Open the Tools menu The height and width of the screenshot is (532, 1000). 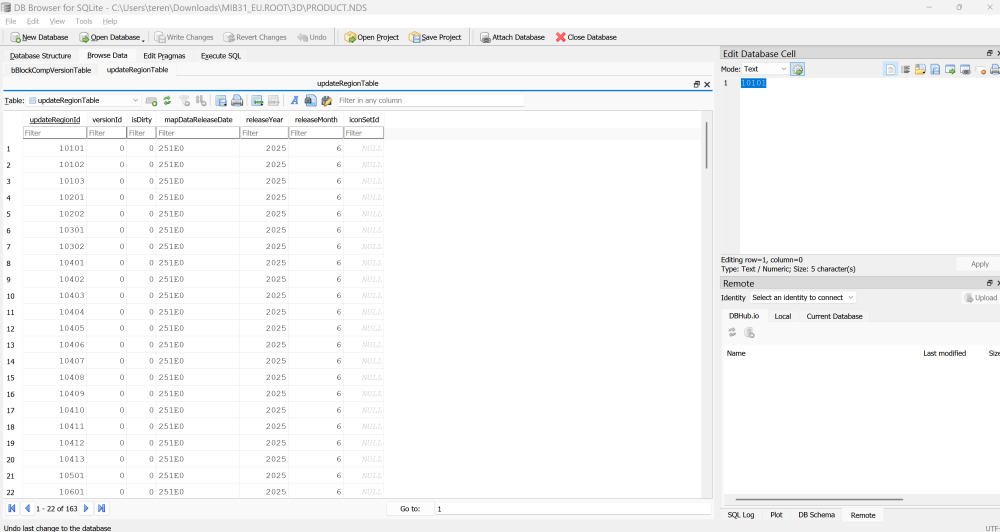84,21
